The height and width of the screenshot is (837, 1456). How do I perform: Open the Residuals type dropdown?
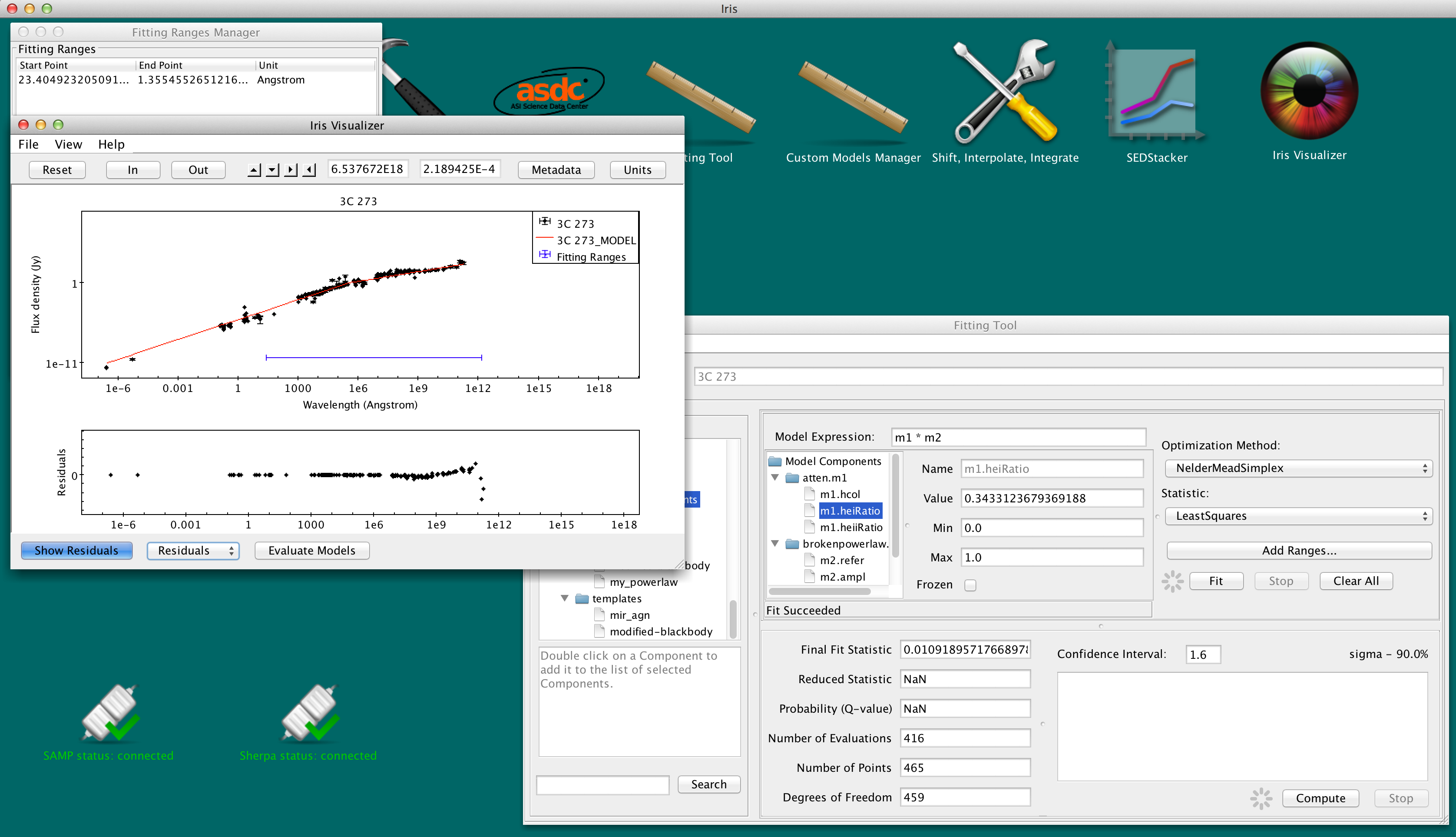click(x=193, y=550)
